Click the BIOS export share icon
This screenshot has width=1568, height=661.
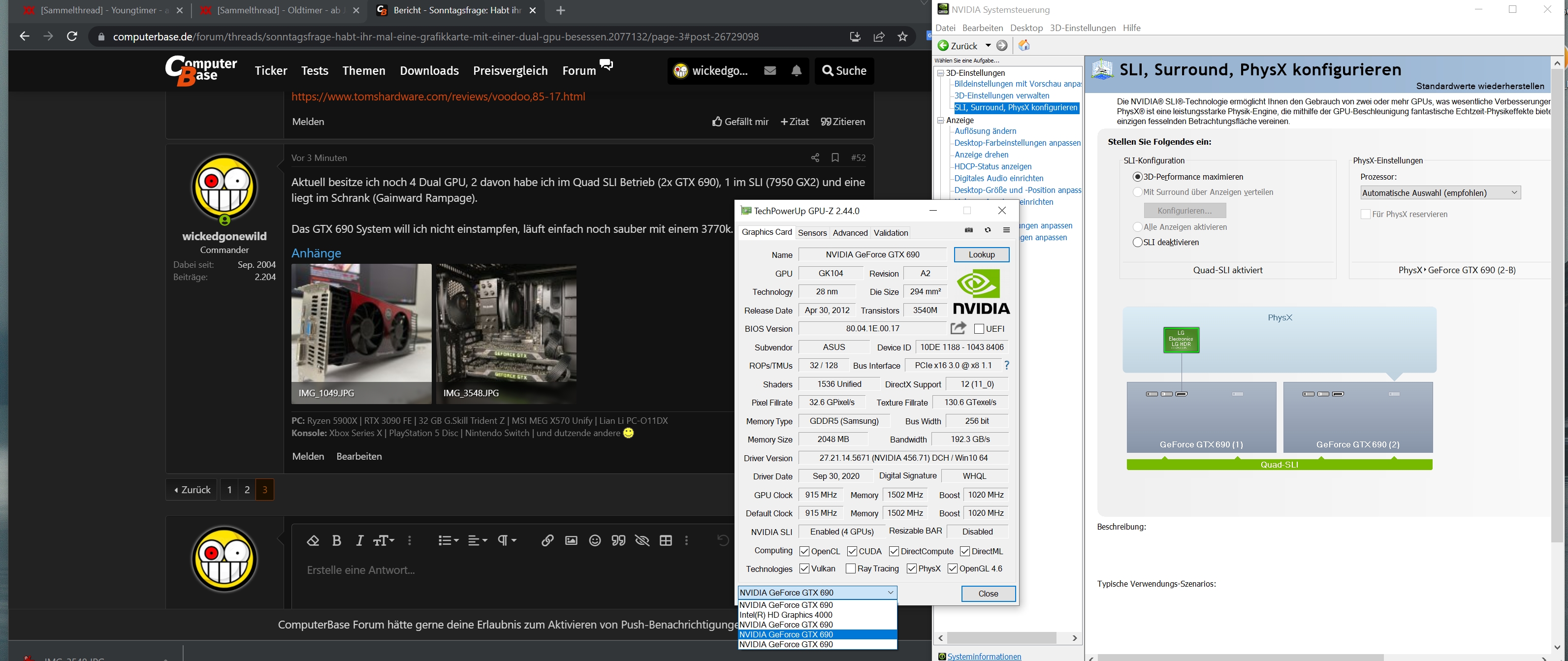coord(958,328)
